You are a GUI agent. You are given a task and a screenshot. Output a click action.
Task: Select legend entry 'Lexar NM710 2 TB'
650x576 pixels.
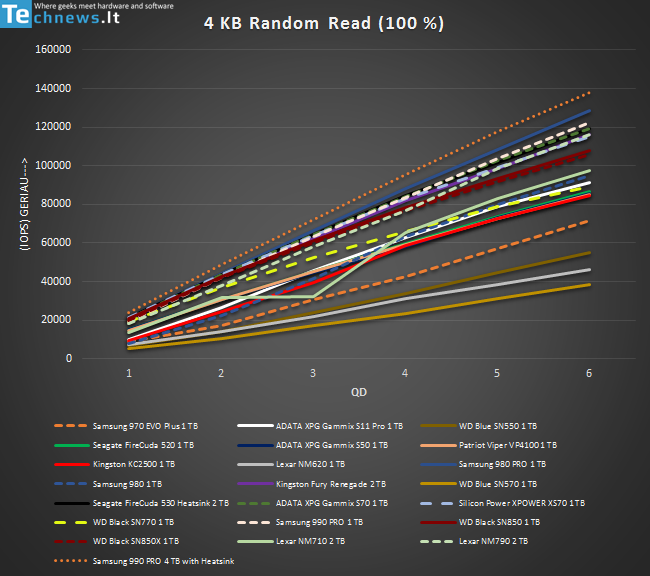point(291,541)
